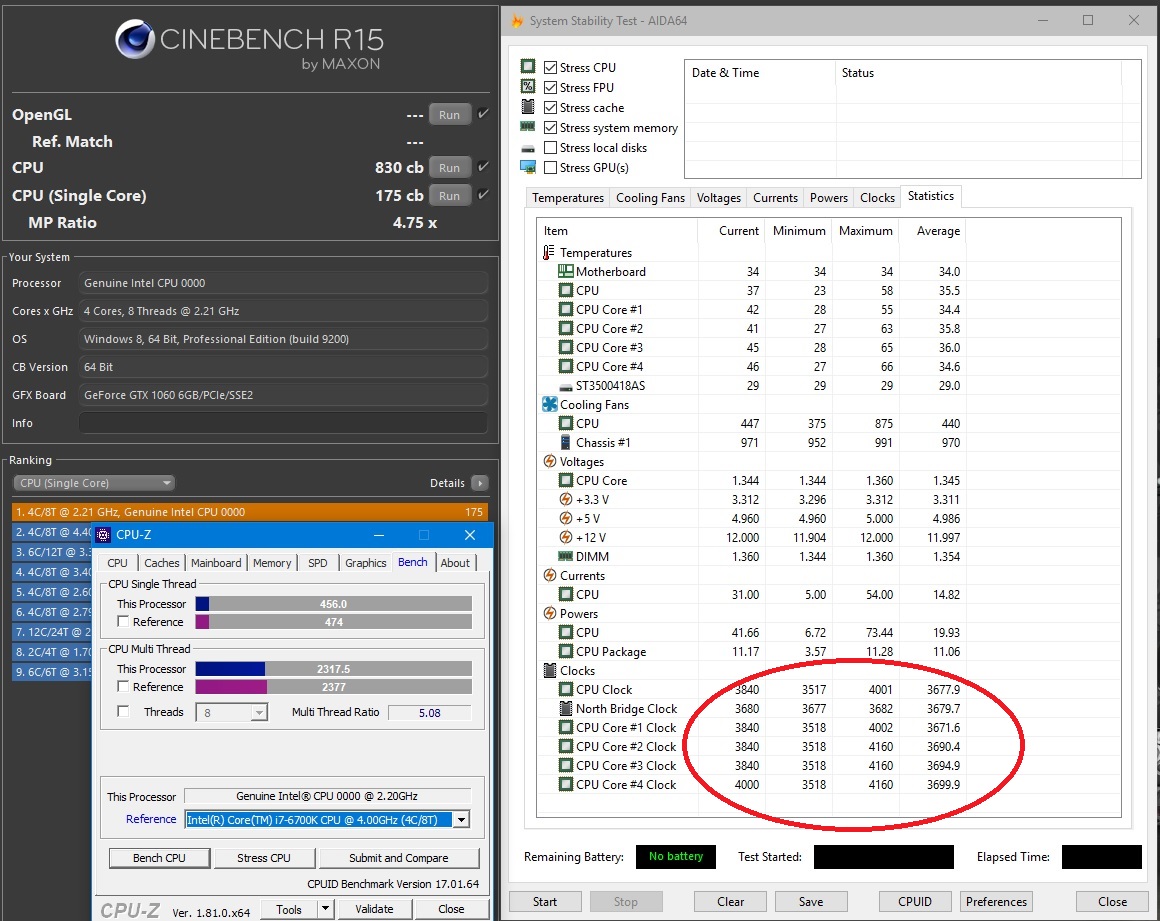Viewport: 1160px width, 921px height.
Task: Click the Chassis #1 fan icon
Action: 565,442
